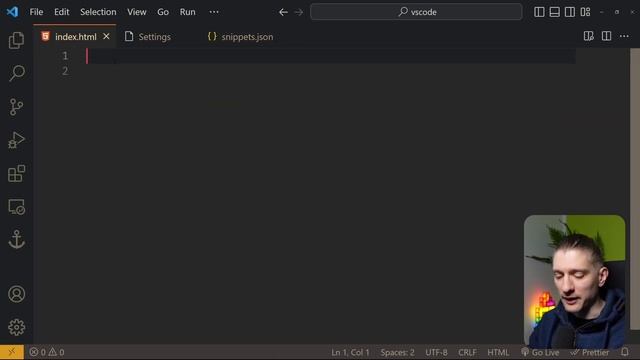This screenshot has height=360, width=640.
Task: Place cursor in editor line 1
Action: [x=331, y=56]
